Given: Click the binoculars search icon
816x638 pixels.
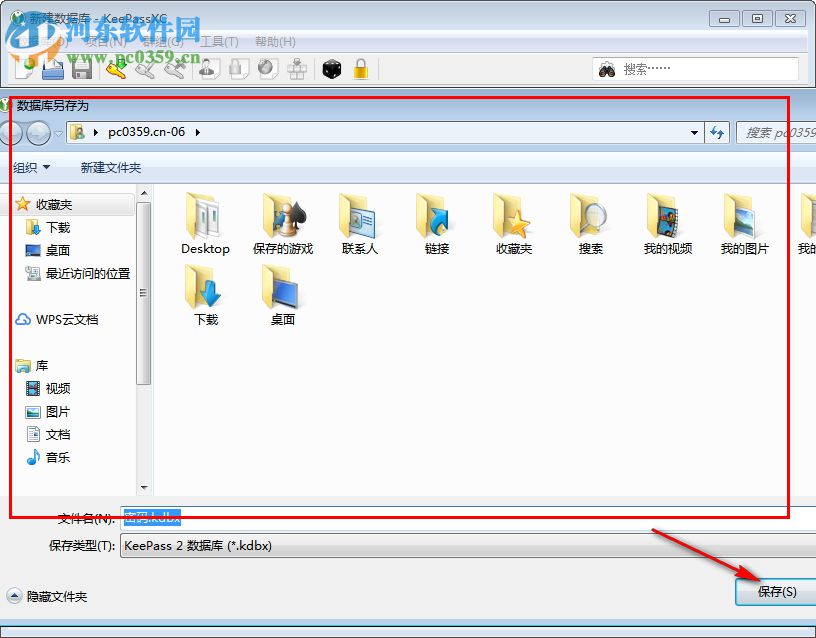Looking at the screenshot, I should coord(607,69).
